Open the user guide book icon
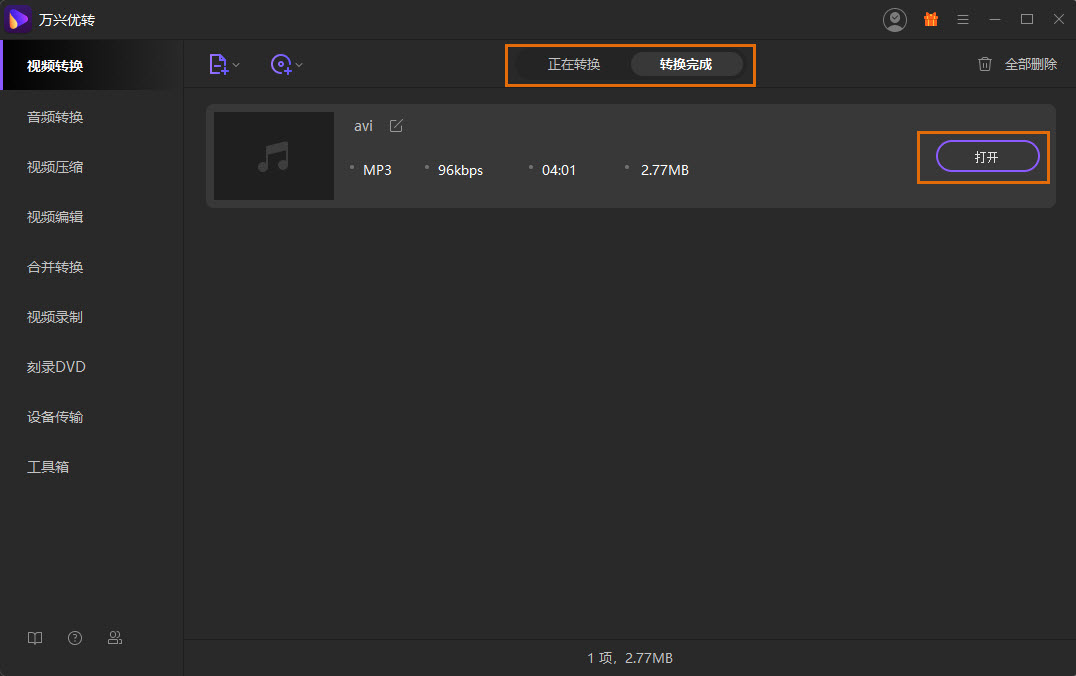 [35, 638]
